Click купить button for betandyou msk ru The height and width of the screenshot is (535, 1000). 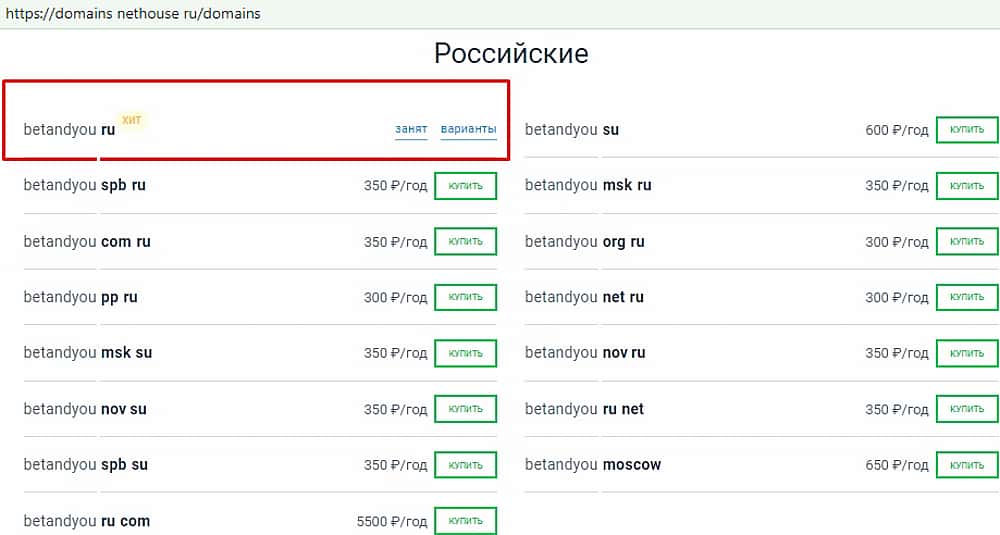[967, 186]
